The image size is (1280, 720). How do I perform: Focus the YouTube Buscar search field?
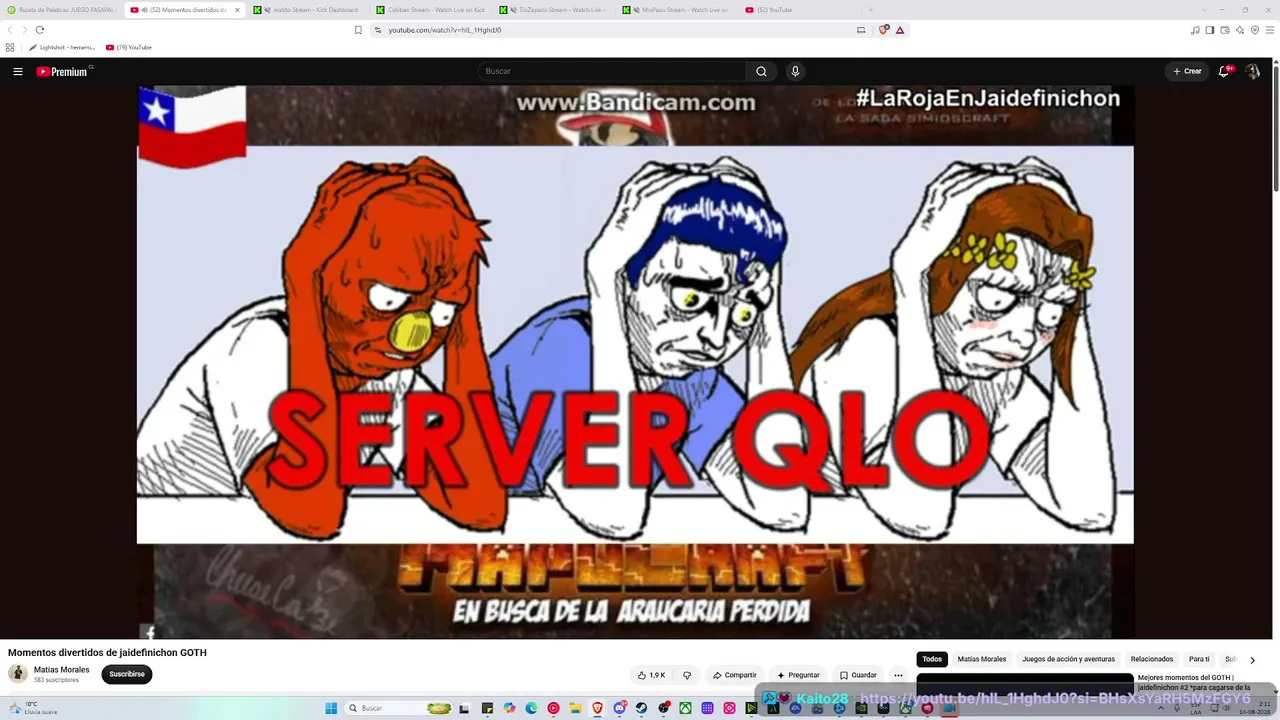click(611, 71)
